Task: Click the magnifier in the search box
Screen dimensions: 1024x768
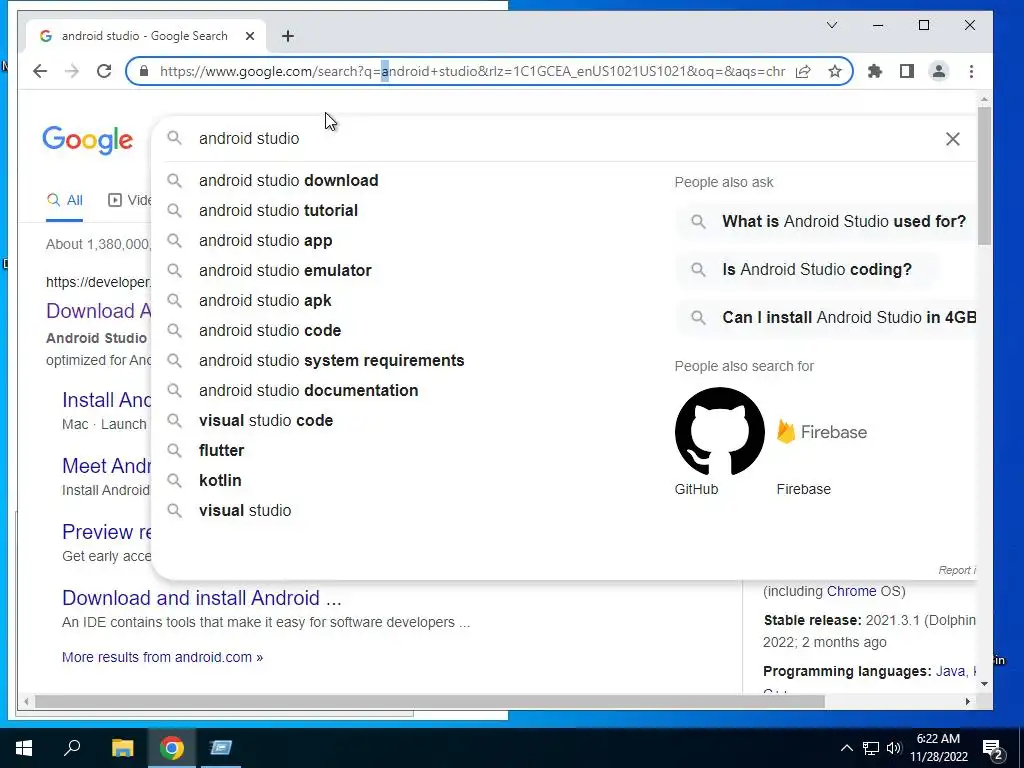Action: pyautogui.click(x=174, y=138)
